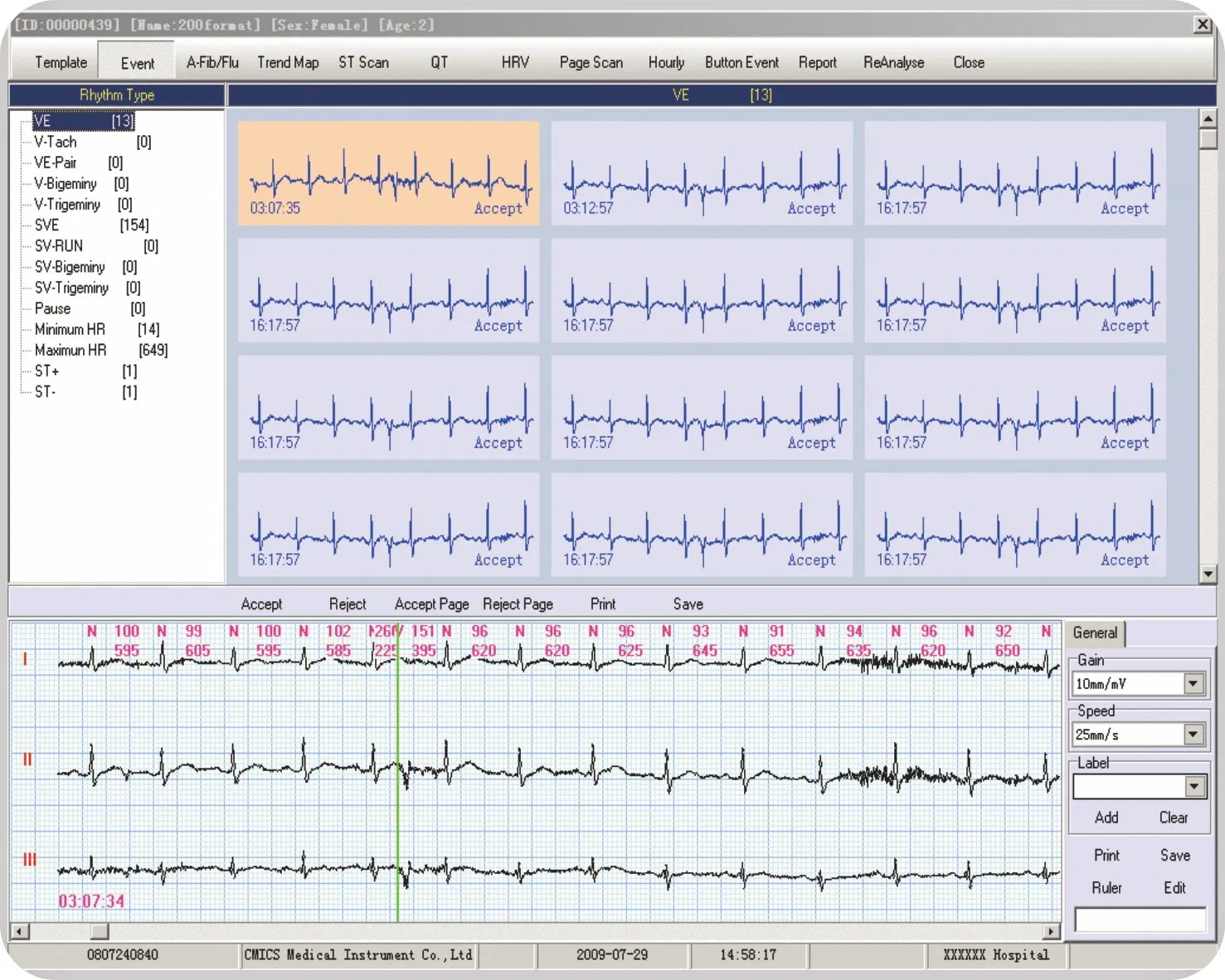Click ReAnalyse in the toolbar
1225x980 pixels.
tap(893, 62)
